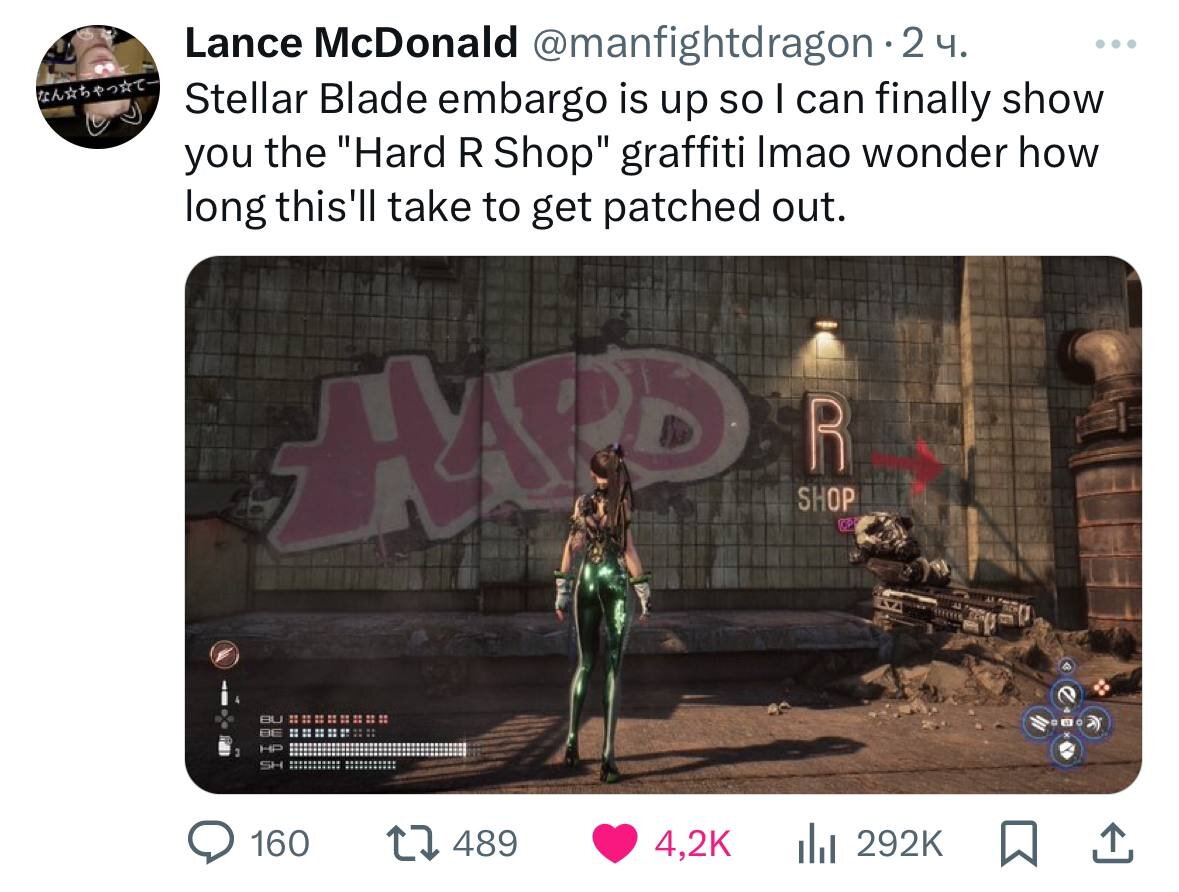Toggle bookmark for this tweet
Screen dimensions: 1179x892
pos(1019,844)
